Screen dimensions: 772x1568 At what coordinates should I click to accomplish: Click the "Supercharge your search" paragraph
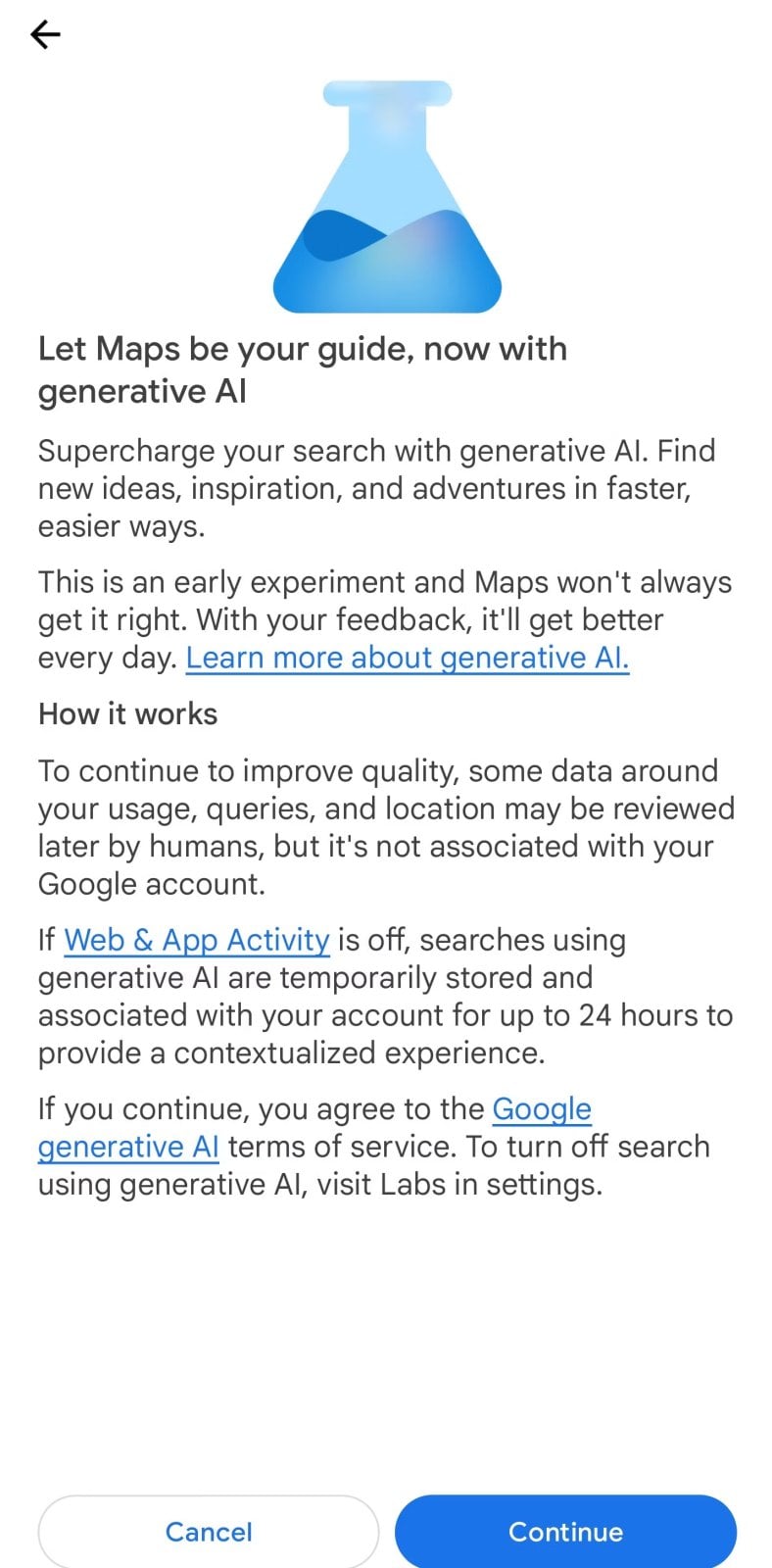point(376,488)
